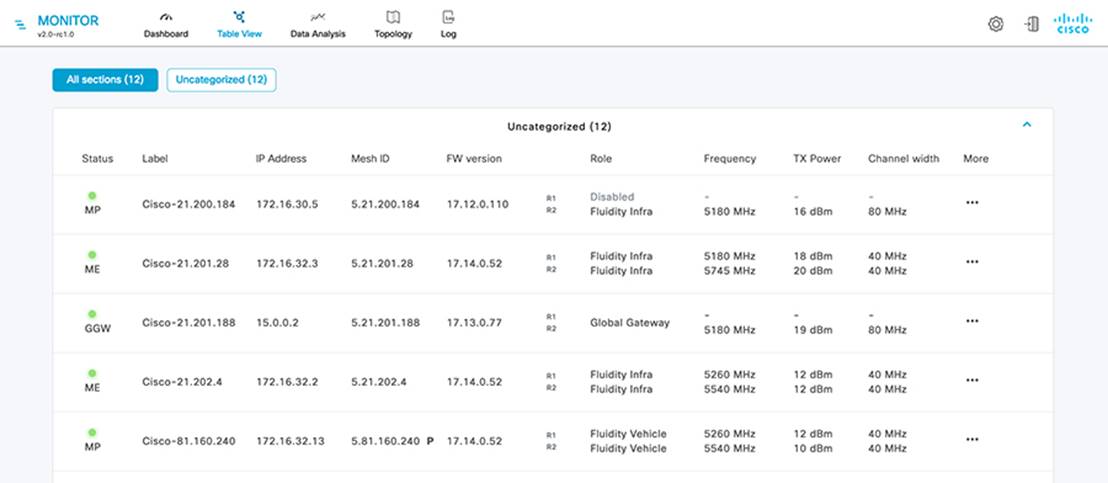Viewport: 1108px width, 483px height.
Task: Click the Status column header
Action: [x=98, y=159]
